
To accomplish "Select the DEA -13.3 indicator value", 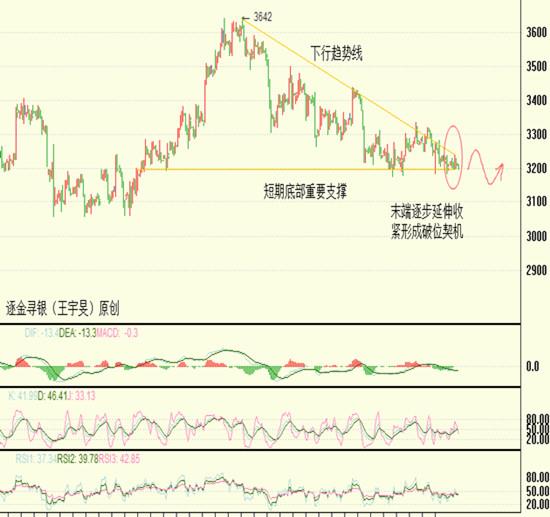I will point(78,333).
